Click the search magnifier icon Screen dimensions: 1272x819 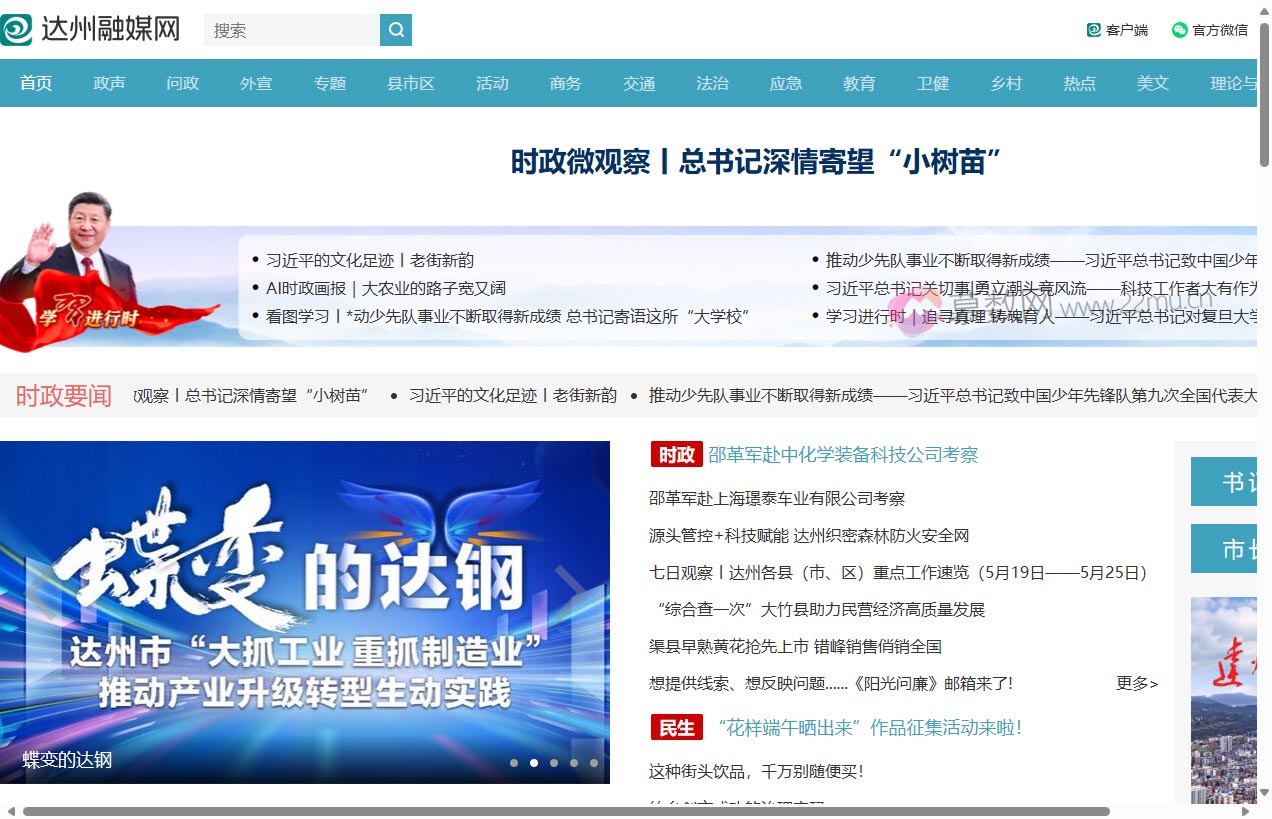[395, 30]
